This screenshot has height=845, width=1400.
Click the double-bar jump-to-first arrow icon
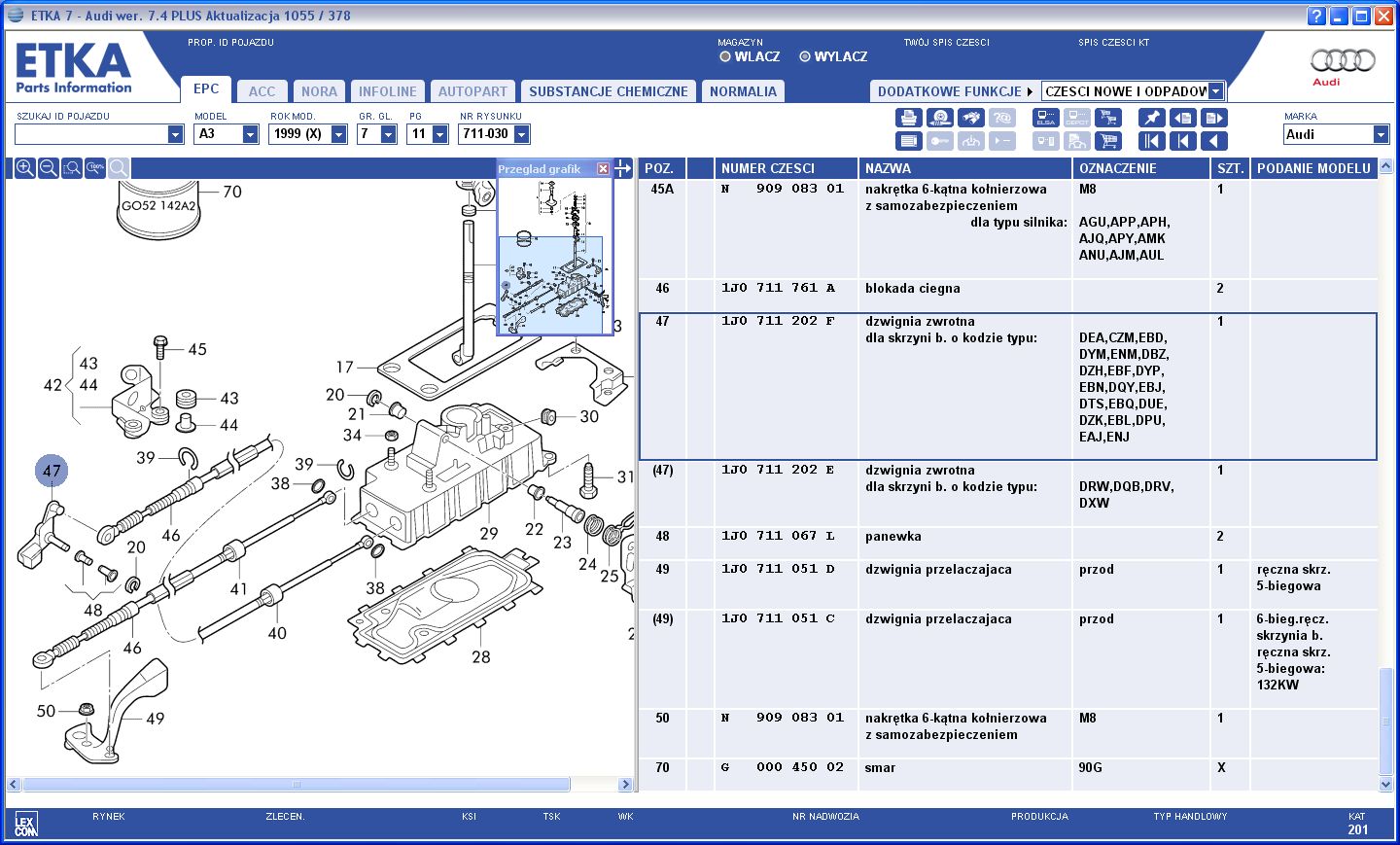tap(1152, 141)
